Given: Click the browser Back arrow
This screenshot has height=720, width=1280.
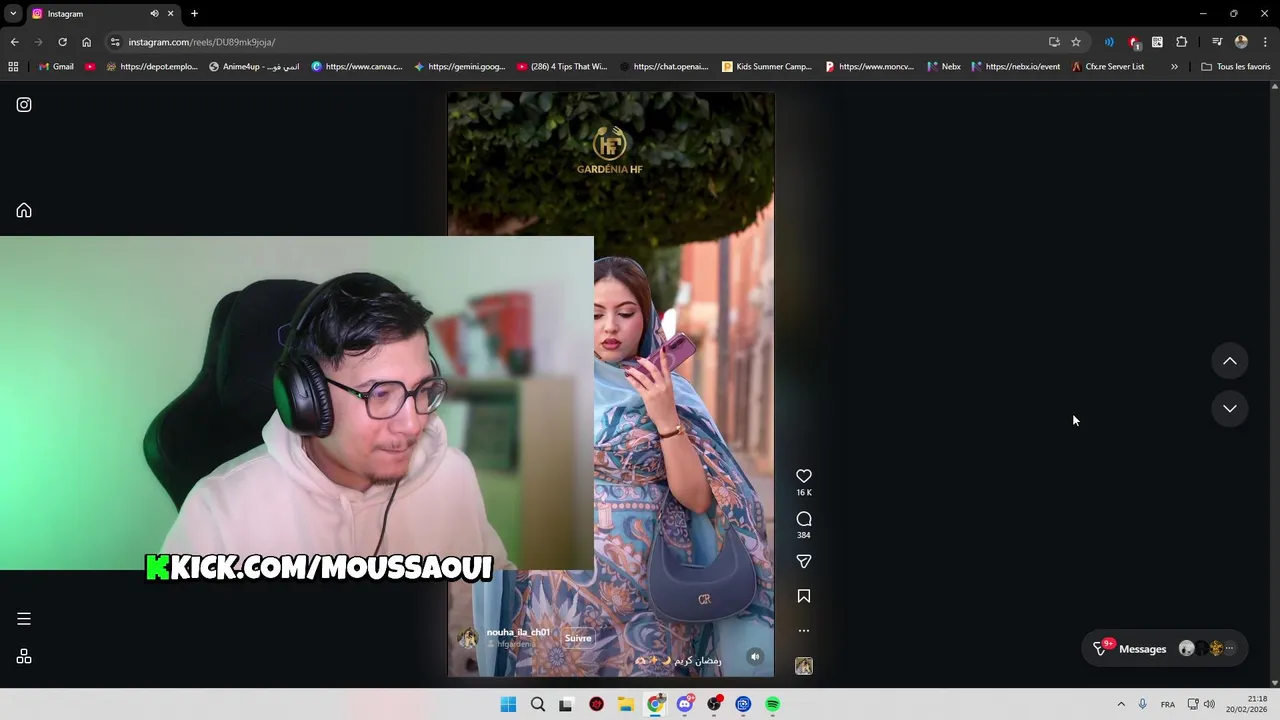Looking at the screenshot, I should pos(14,42).
